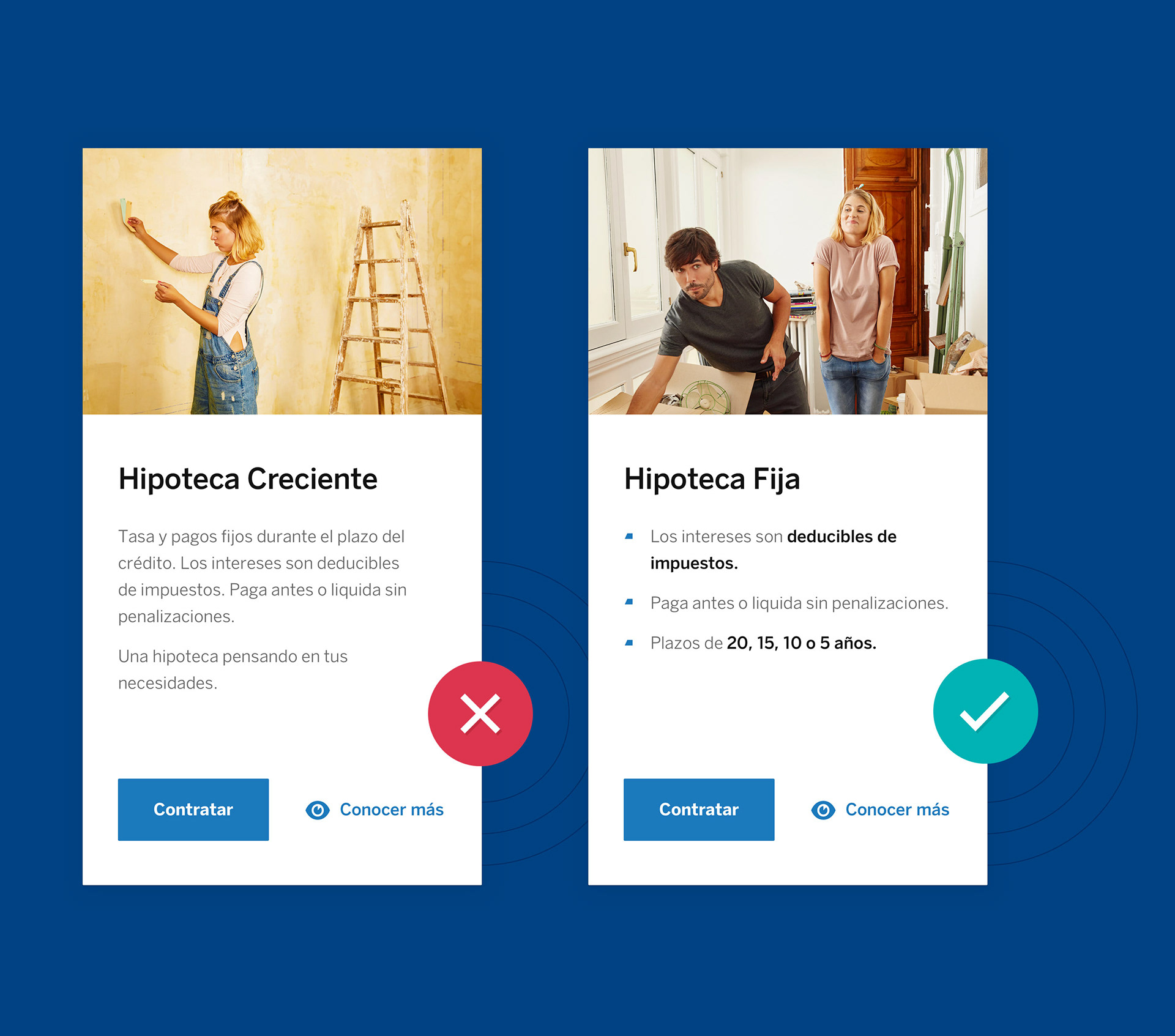Click the 'Tasa y pagos fijos' paragraph
1175x1036 pixels.
[263, 576]
